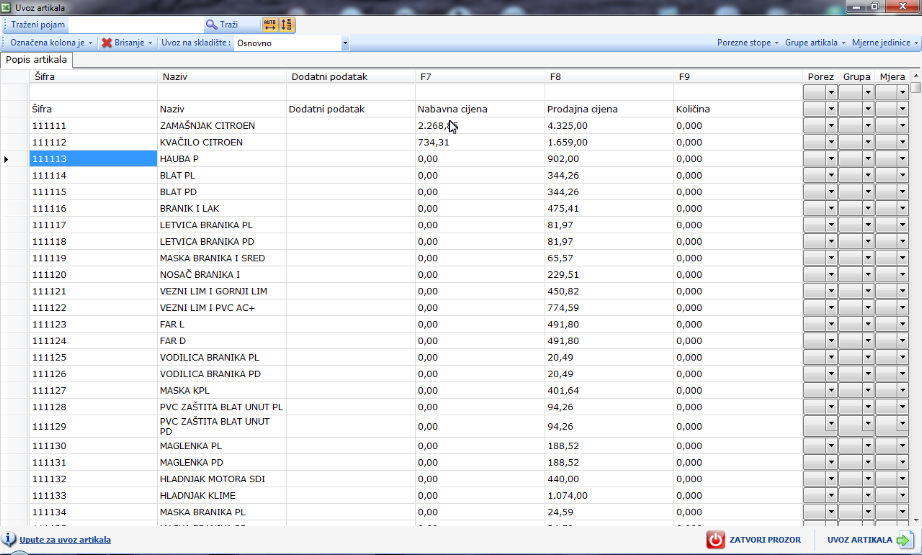The image size is (922, 555).
Task: Click the Nabavna cijena cell
Action: 480,109
